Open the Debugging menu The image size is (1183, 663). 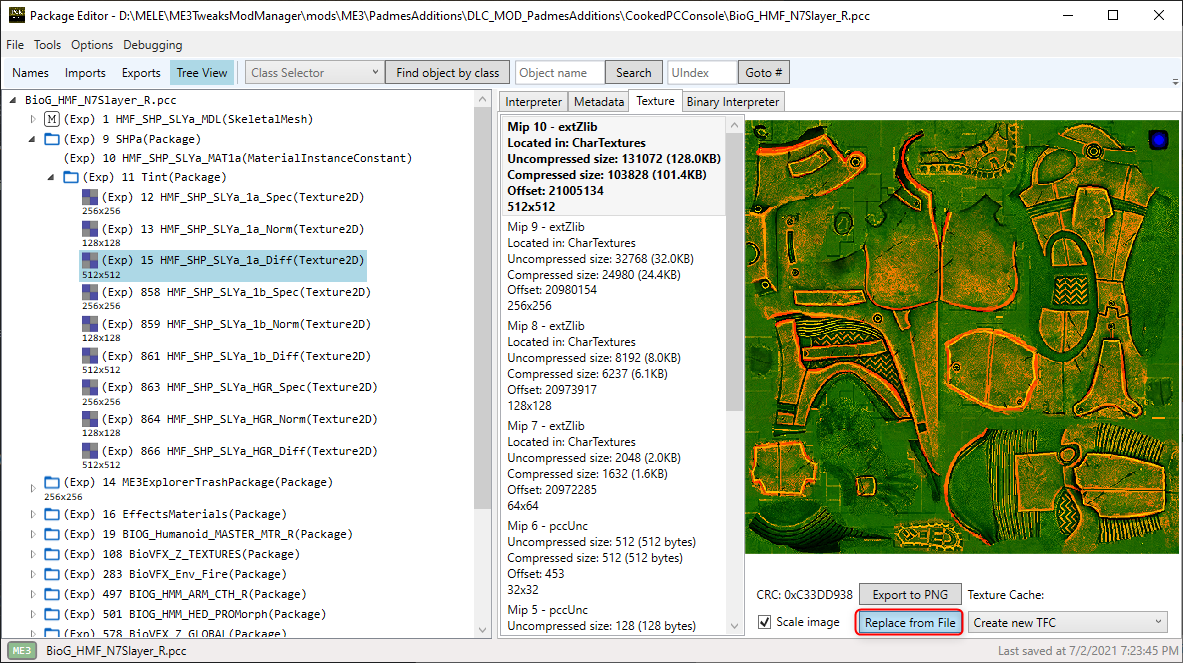click(x=152, y=45)
